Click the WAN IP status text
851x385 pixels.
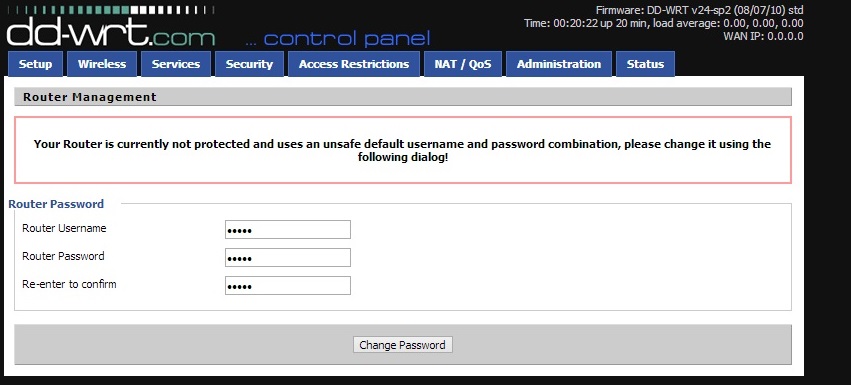click(763, 36)
